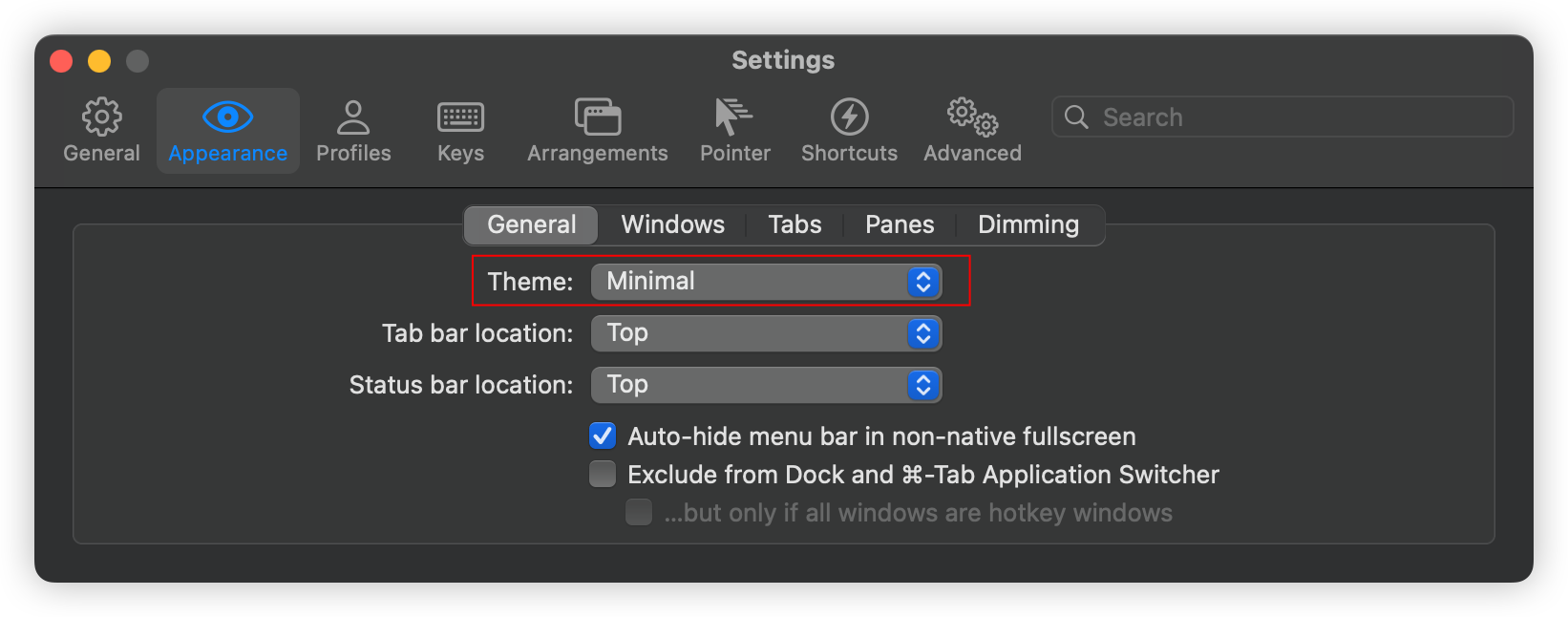Switch to the Windows tab
Viewport: 1568px width, 617px height.
pyautogui.click(x=672, y=225)
